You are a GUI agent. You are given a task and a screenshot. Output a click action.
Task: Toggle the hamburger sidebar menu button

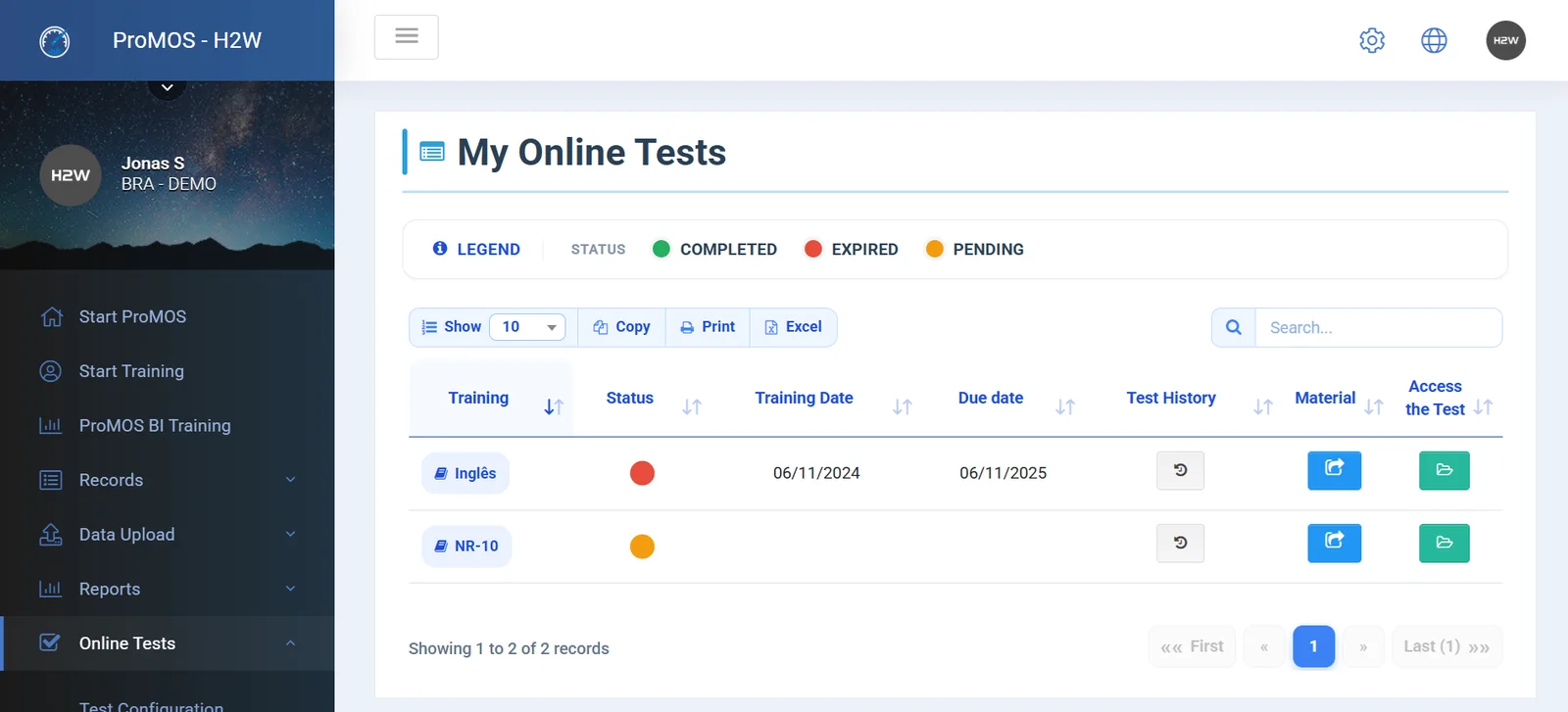pos(407,37)
